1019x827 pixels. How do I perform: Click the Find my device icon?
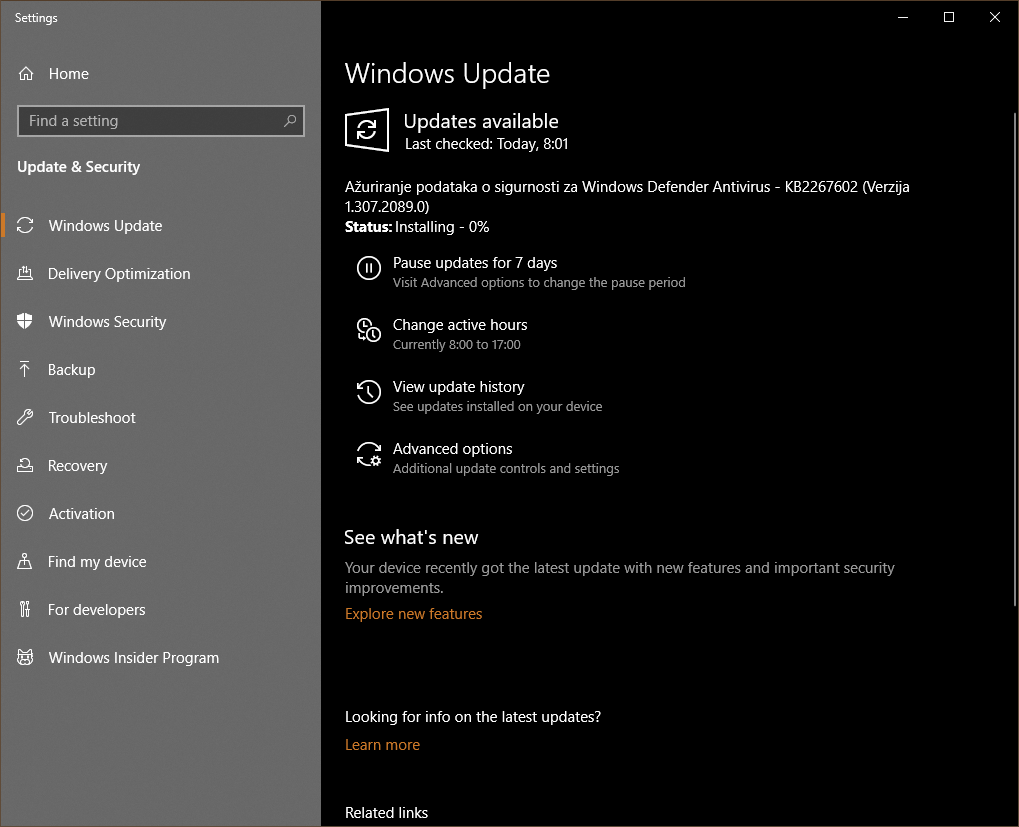pyautogui.click(x=25, y=561)
